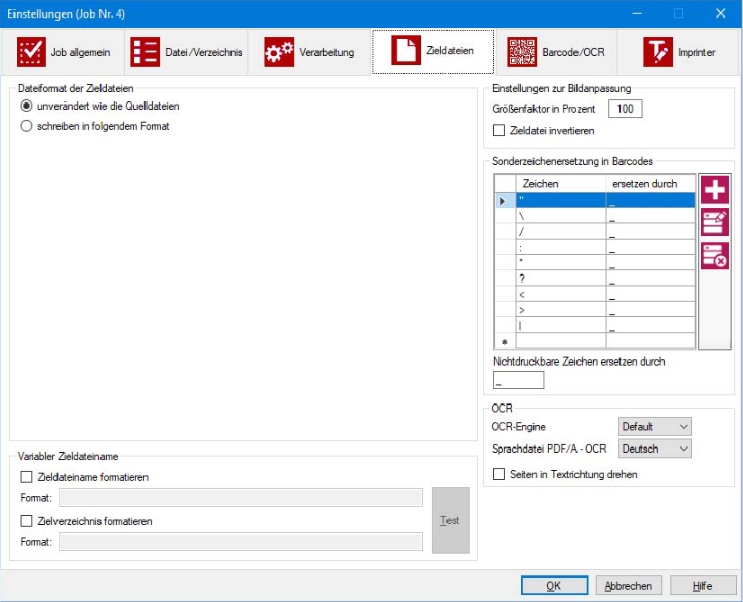The image size is (743, 602).
Task: Select the greater-than character row
Action: point(595,310)
